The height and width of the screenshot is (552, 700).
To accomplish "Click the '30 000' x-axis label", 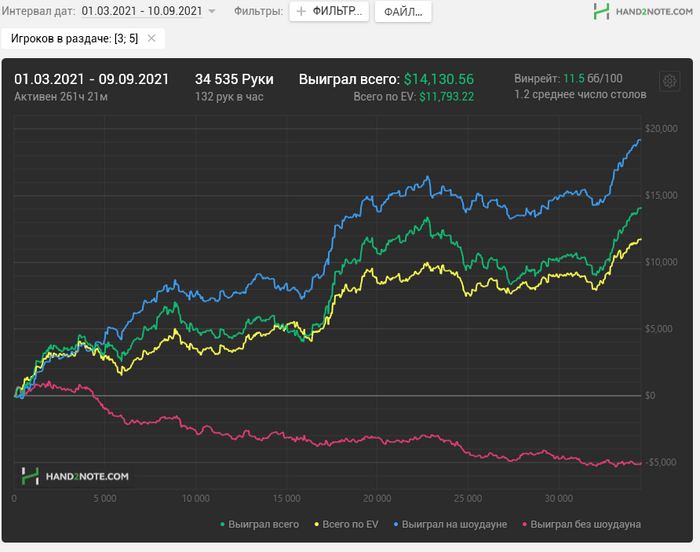I will [558, 498].
